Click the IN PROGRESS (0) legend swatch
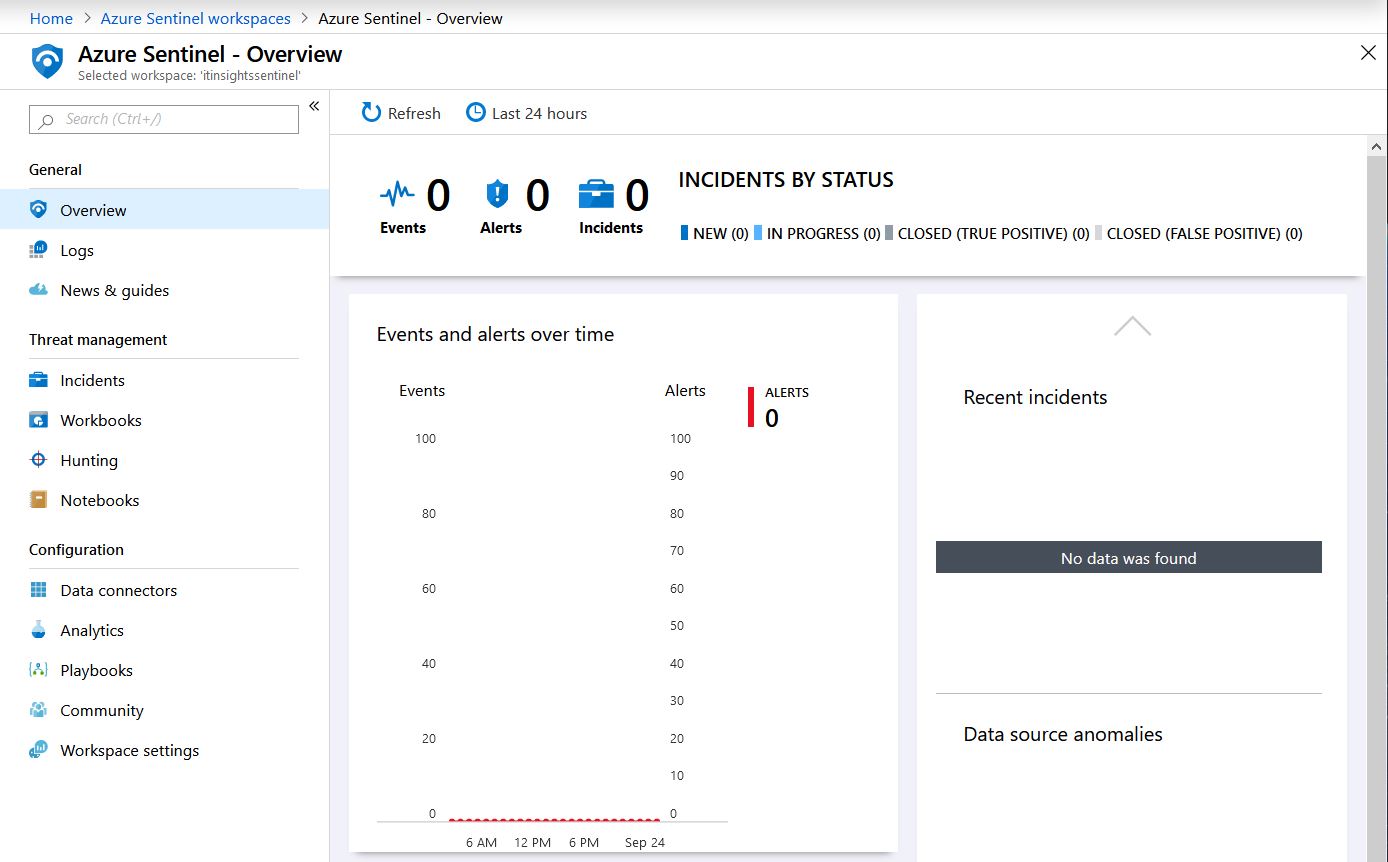This screenshot has height=862, width=1388. [758, 233]
